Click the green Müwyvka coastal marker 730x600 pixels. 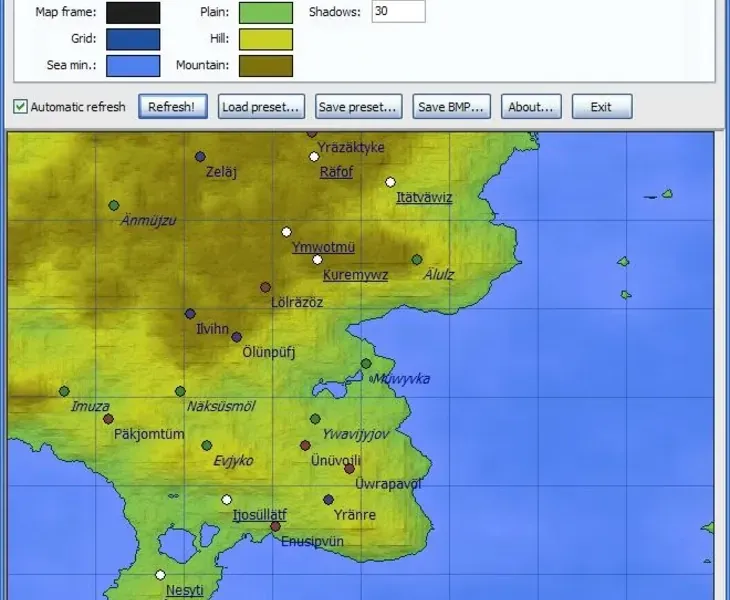366,363
